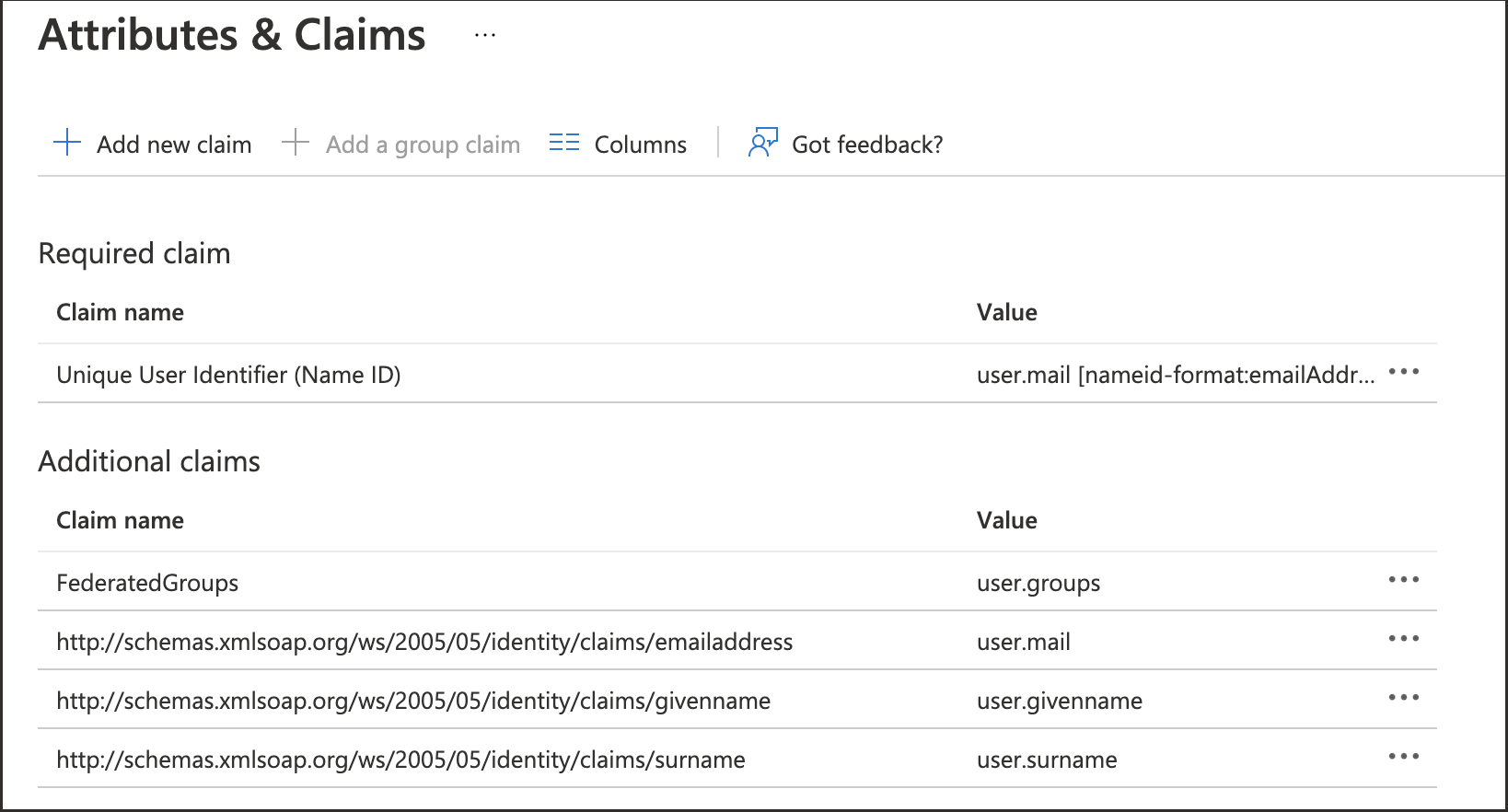
Task: Open the ellipsis menu for Unique User Identifier
Action: (x=1403, y=372)
